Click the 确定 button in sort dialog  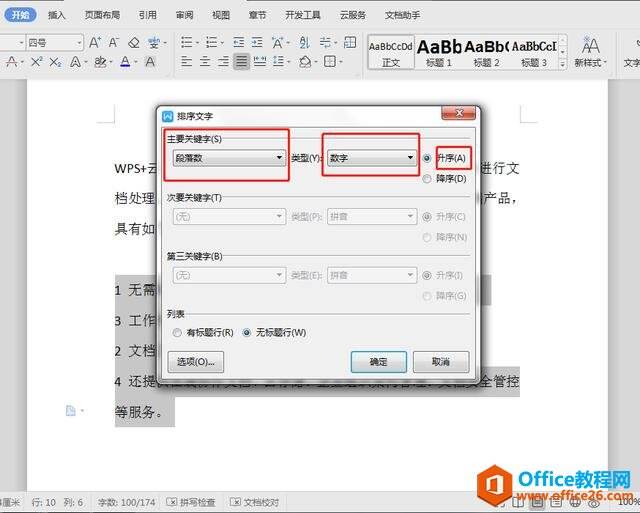[x=378, y=362]
